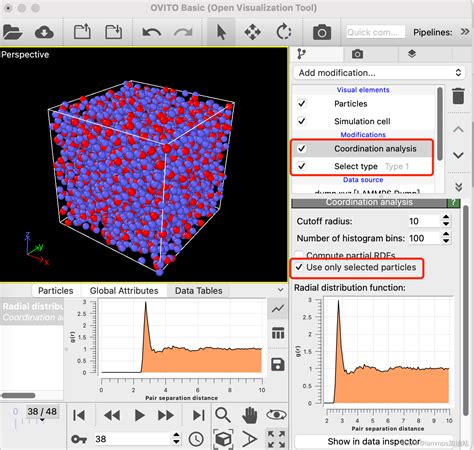
Task: Uncheck Use only selected particles
Action: coord(299,267)
